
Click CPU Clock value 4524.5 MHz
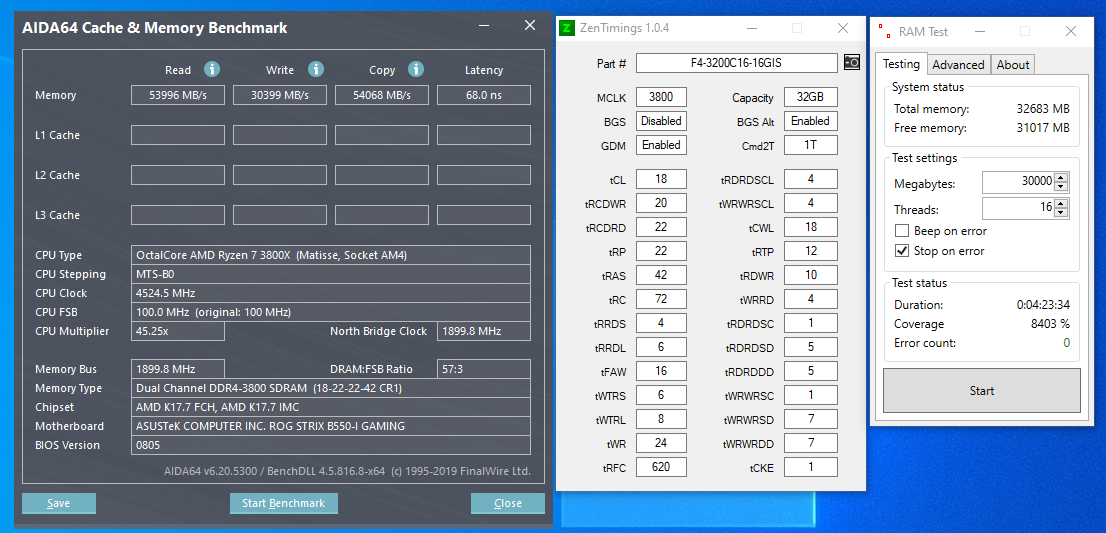tap(331, 293)
